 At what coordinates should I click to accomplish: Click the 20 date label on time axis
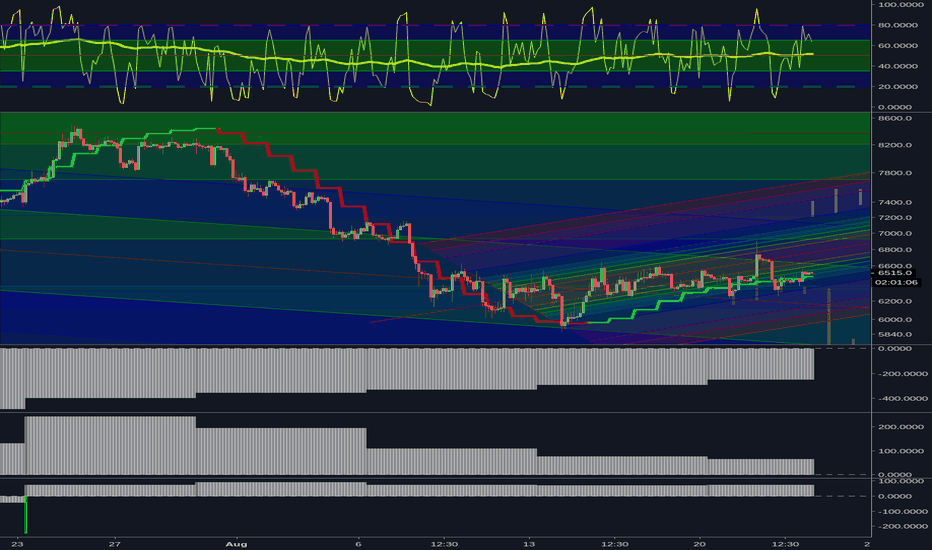click(x=700, y=543)
